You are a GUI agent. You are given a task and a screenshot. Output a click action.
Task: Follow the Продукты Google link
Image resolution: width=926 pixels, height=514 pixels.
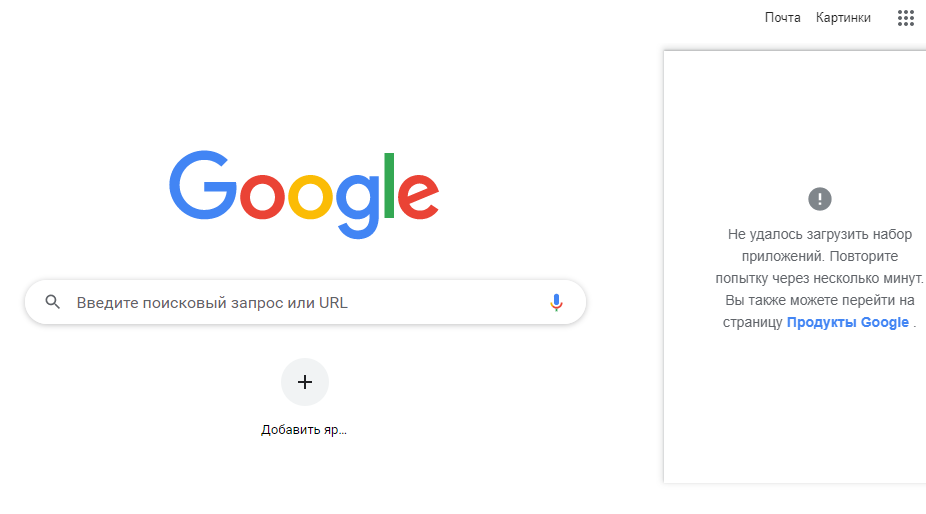pyautogui.click(x=848, y=322)
